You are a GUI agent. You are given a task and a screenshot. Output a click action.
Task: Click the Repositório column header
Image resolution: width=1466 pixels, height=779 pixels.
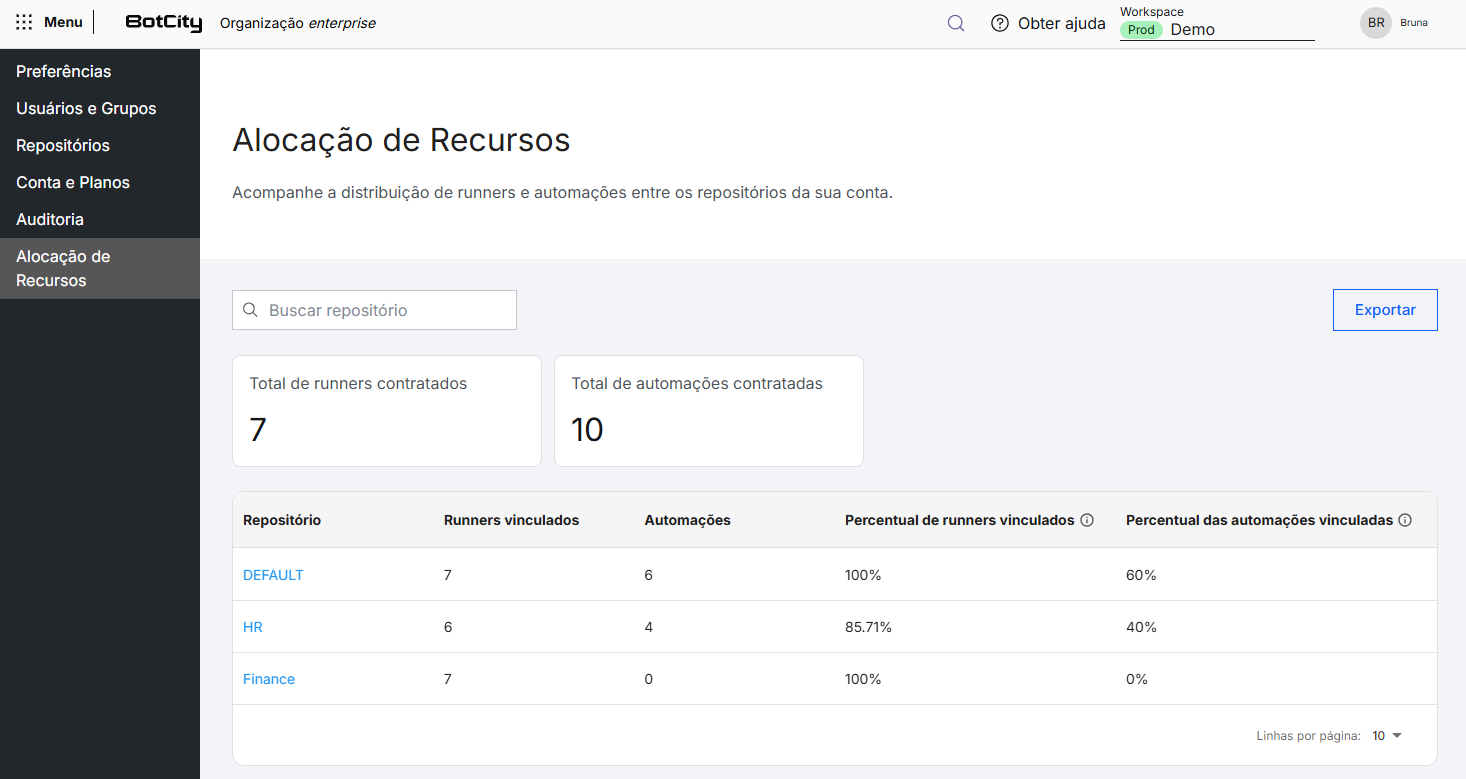(282, 520)
